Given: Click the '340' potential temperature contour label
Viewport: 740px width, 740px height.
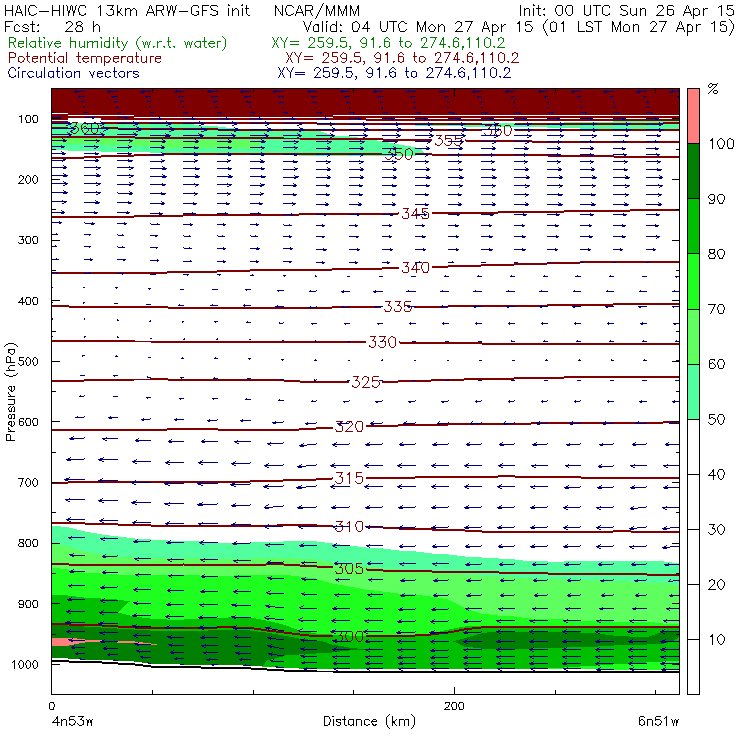Looking at the screenshot, I should click(415, 268).
